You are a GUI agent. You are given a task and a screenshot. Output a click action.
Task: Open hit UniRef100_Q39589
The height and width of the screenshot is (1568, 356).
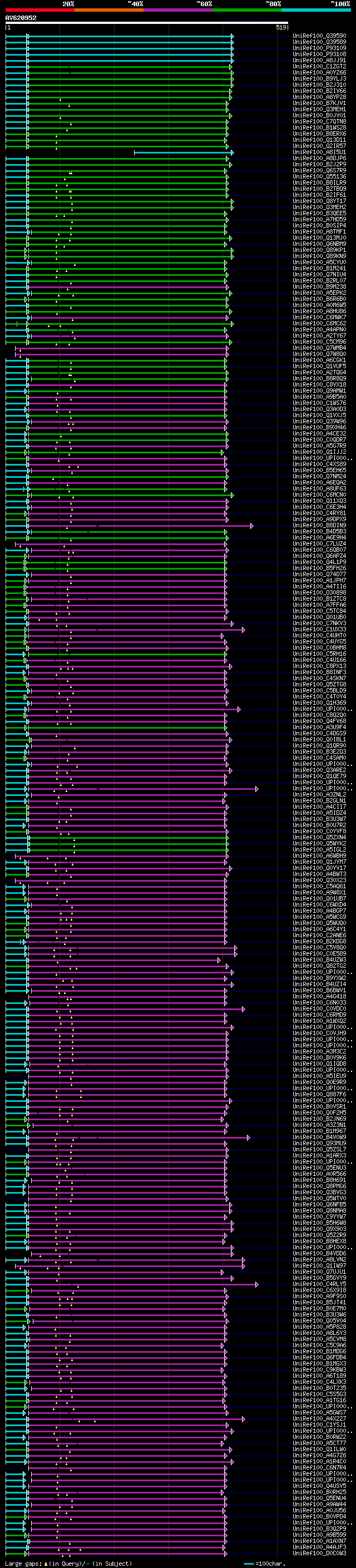point(319,42)
